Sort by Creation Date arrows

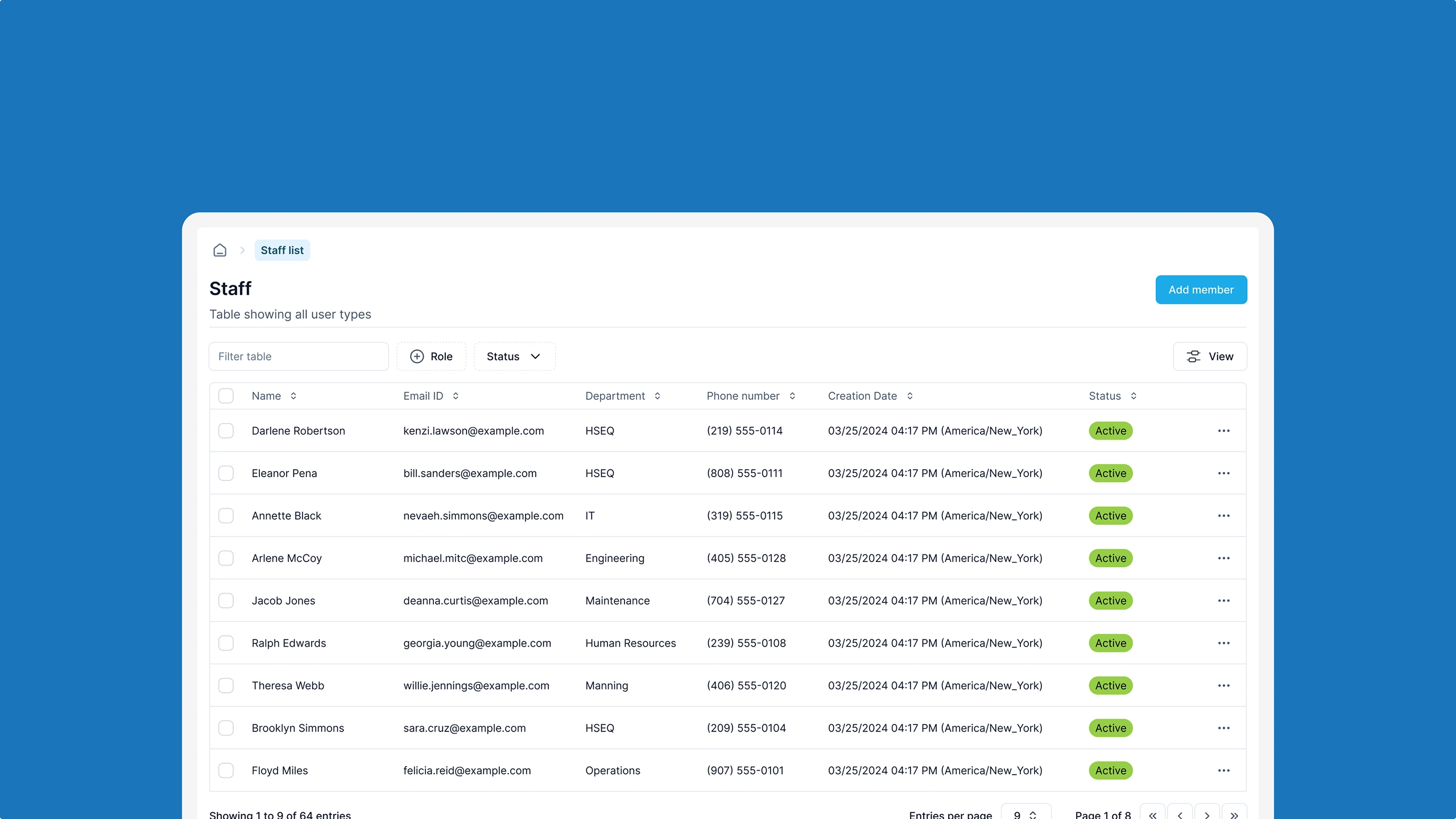click(910, 396)
